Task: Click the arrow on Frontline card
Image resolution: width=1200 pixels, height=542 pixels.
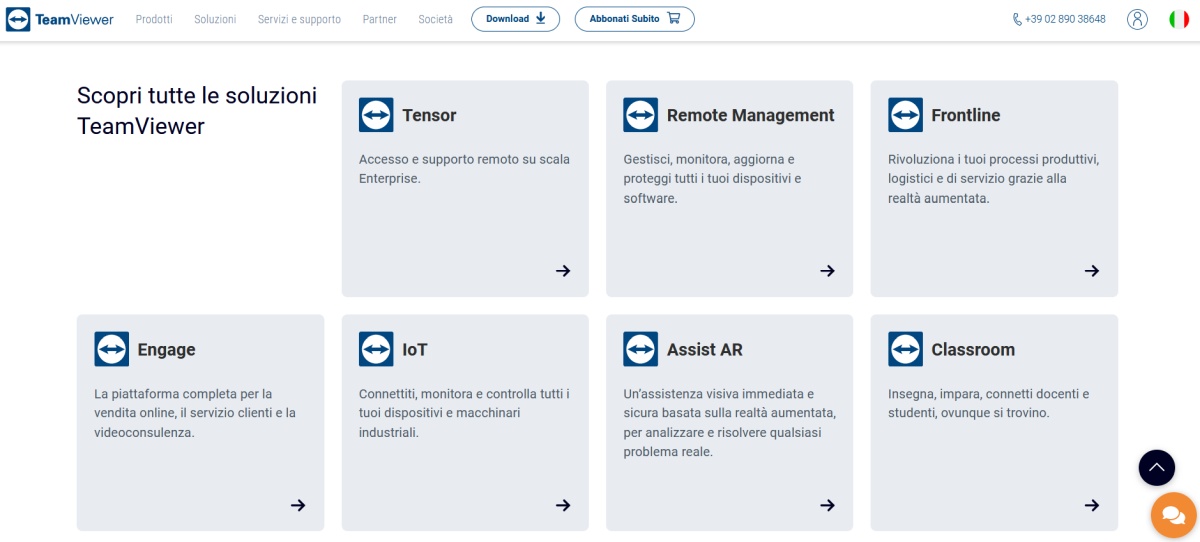Action: (1092, 271)
